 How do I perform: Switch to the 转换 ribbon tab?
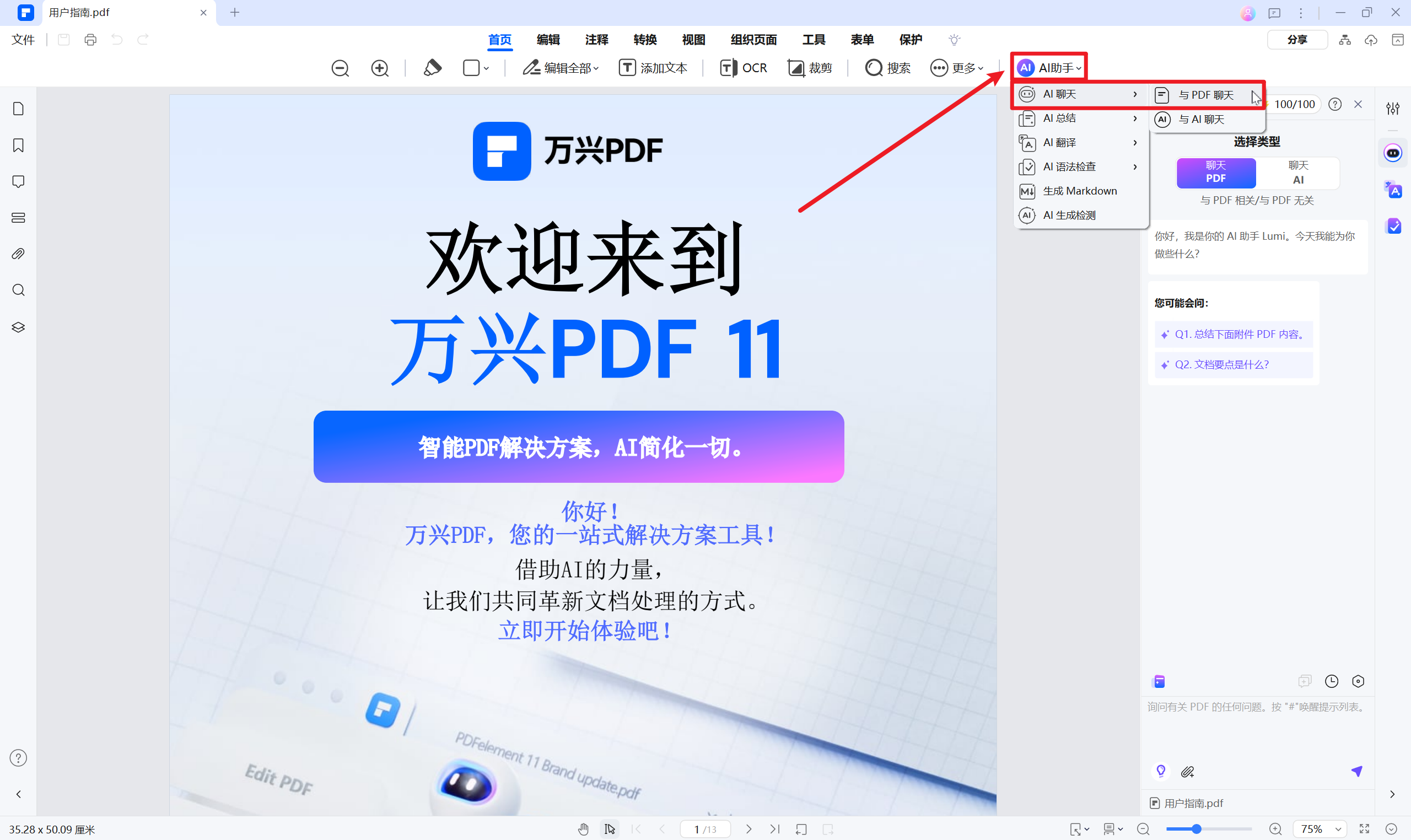click(x=645, y=40)
